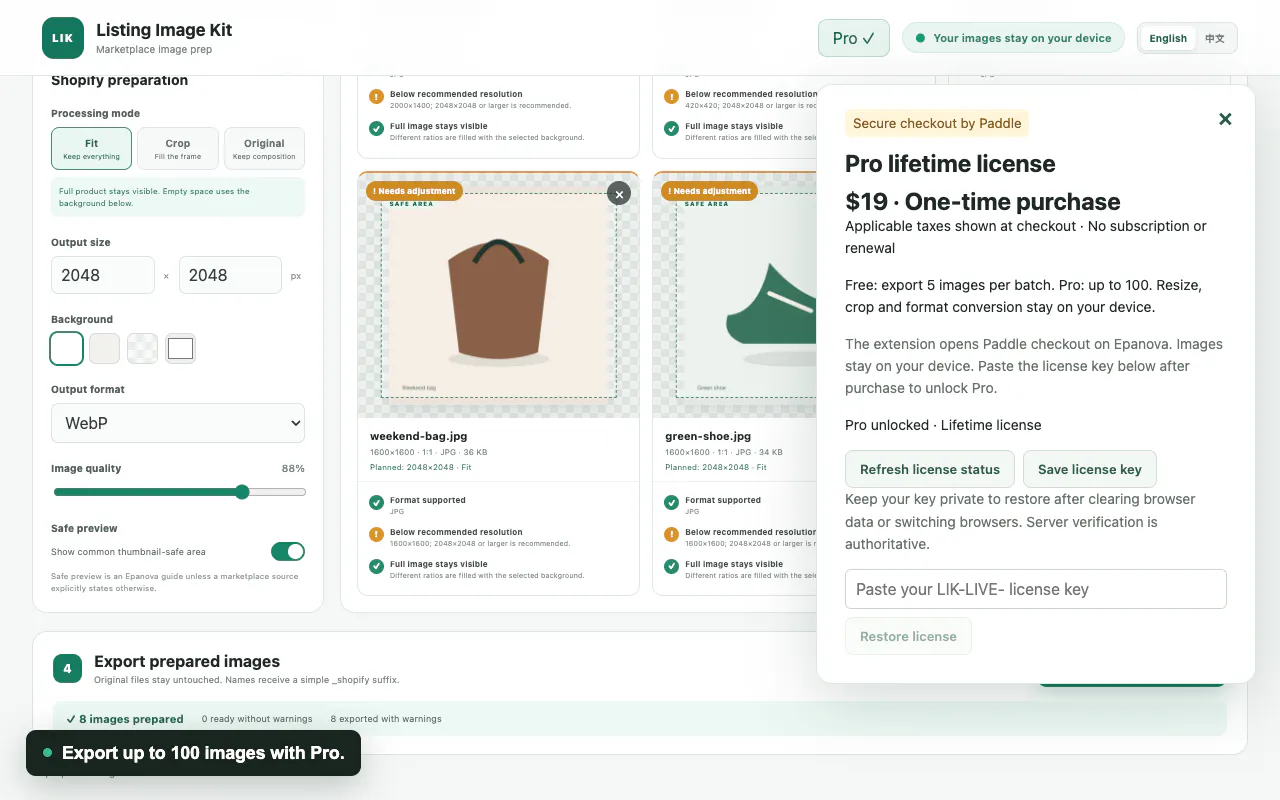Choose the white background swatch

(x=67, y=348)
